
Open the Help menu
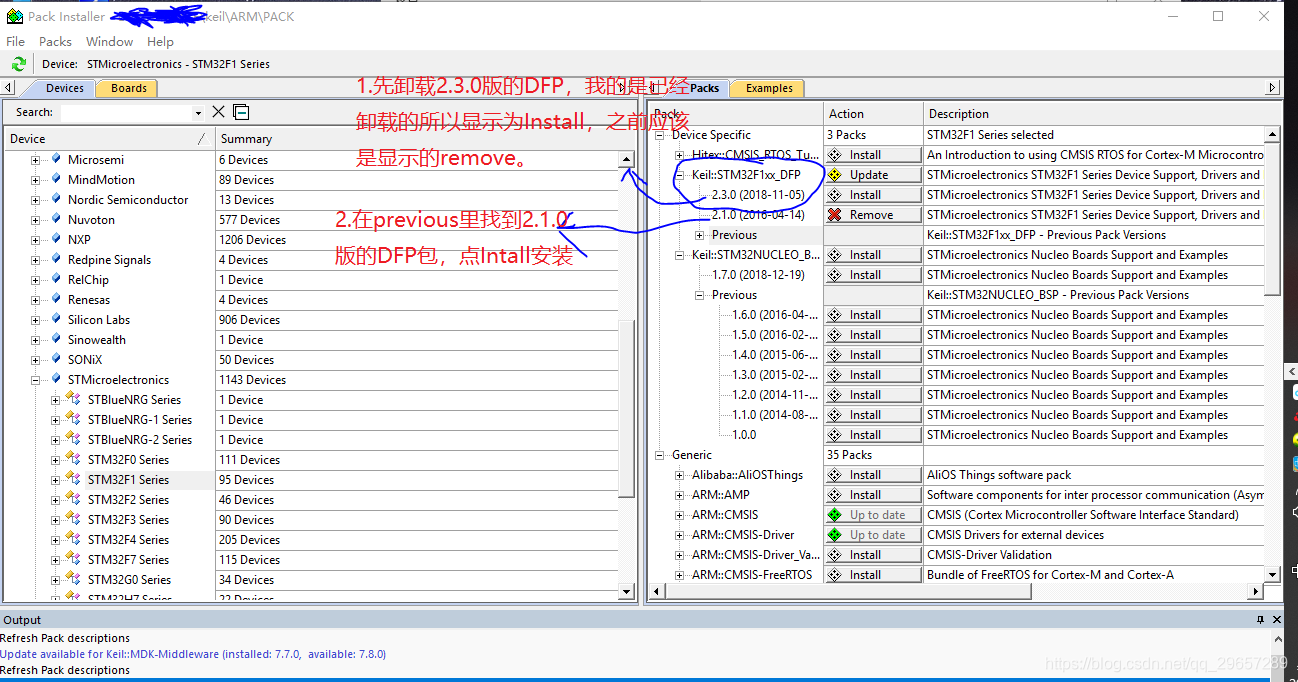click(160, 42)
